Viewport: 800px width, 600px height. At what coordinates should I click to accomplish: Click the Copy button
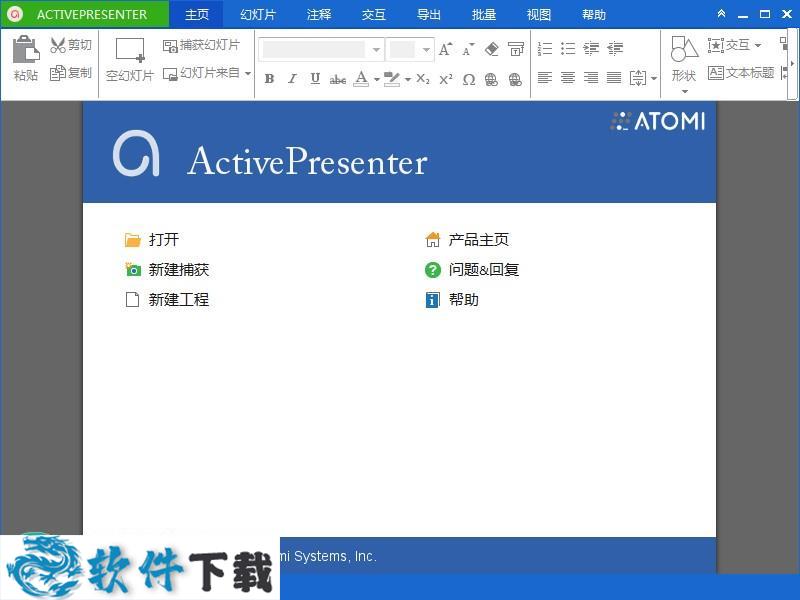(x=71, y=73)
